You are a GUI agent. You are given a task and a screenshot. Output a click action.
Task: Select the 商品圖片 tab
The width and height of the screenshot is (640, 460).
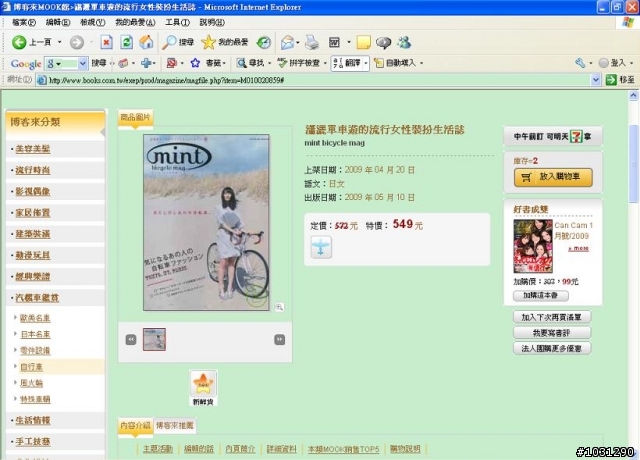135,118
